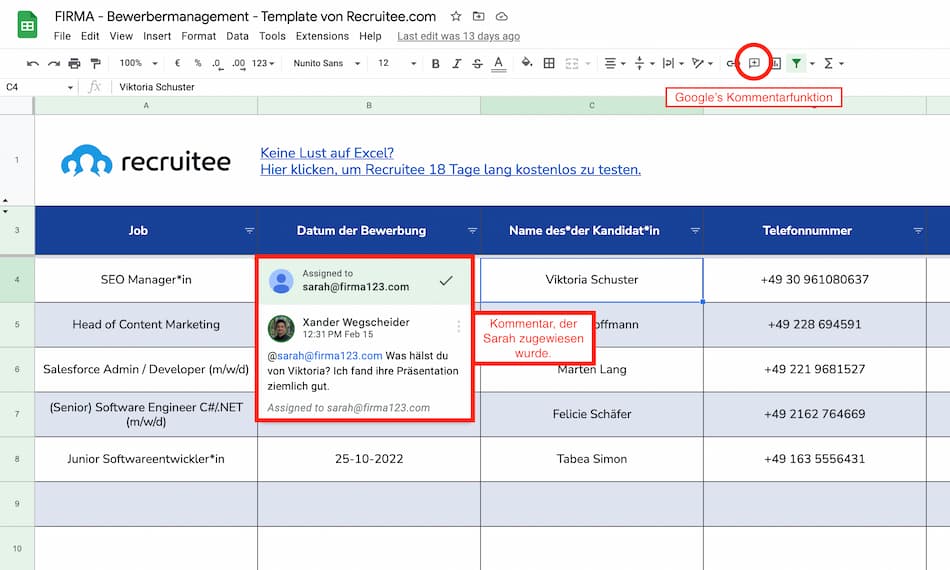Star the document with star icon

[x=456, y=16]
